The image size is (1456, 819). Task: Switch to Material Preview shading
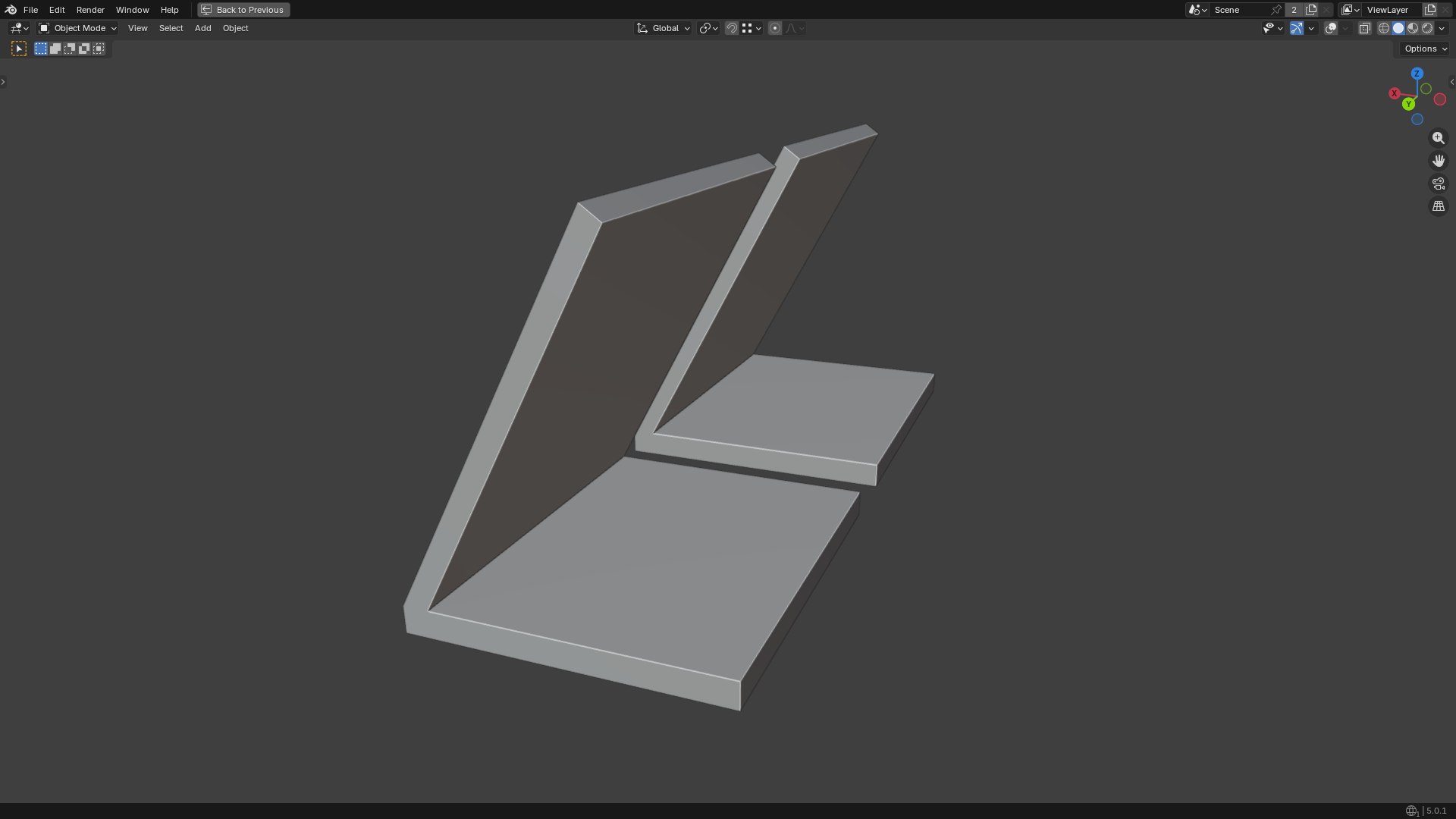pyautogui.click(x=1413, y=28)
